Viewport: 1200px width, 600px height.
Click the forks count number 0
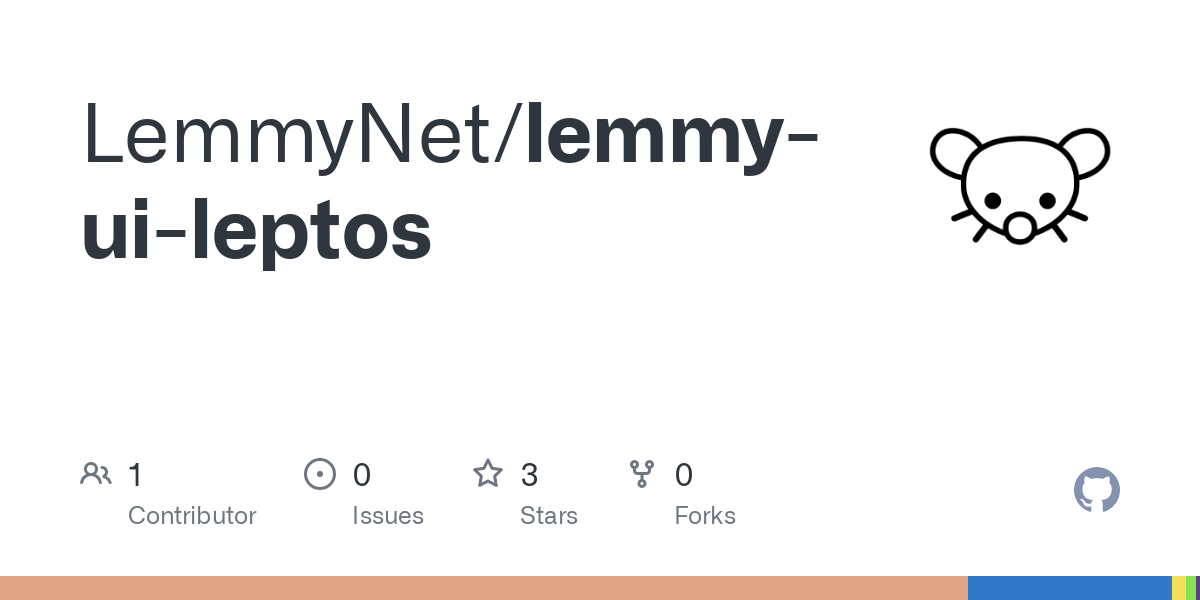pos(684,474)
